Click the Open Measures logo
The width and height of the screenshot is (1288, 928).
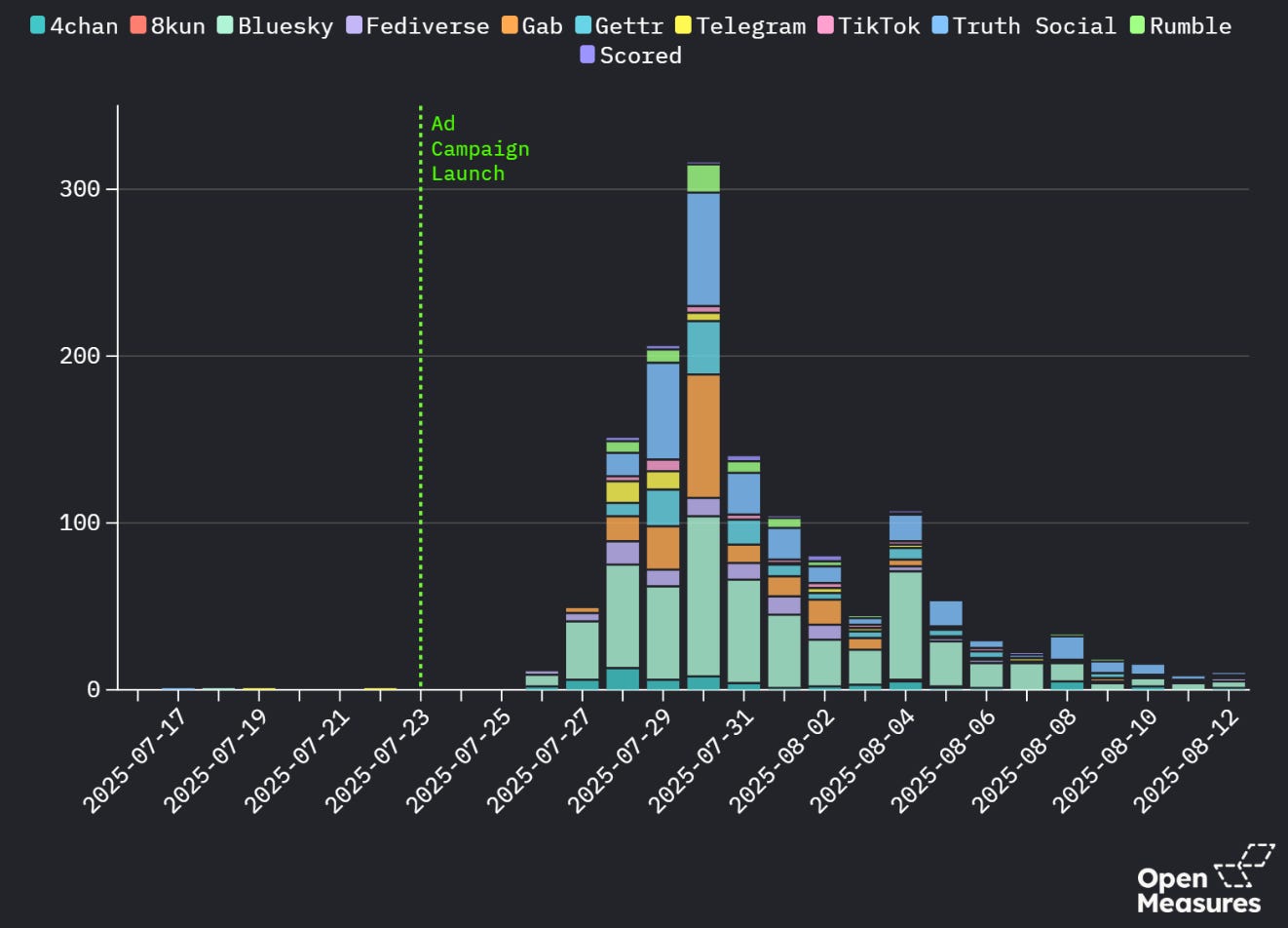tap(1205, 878)
